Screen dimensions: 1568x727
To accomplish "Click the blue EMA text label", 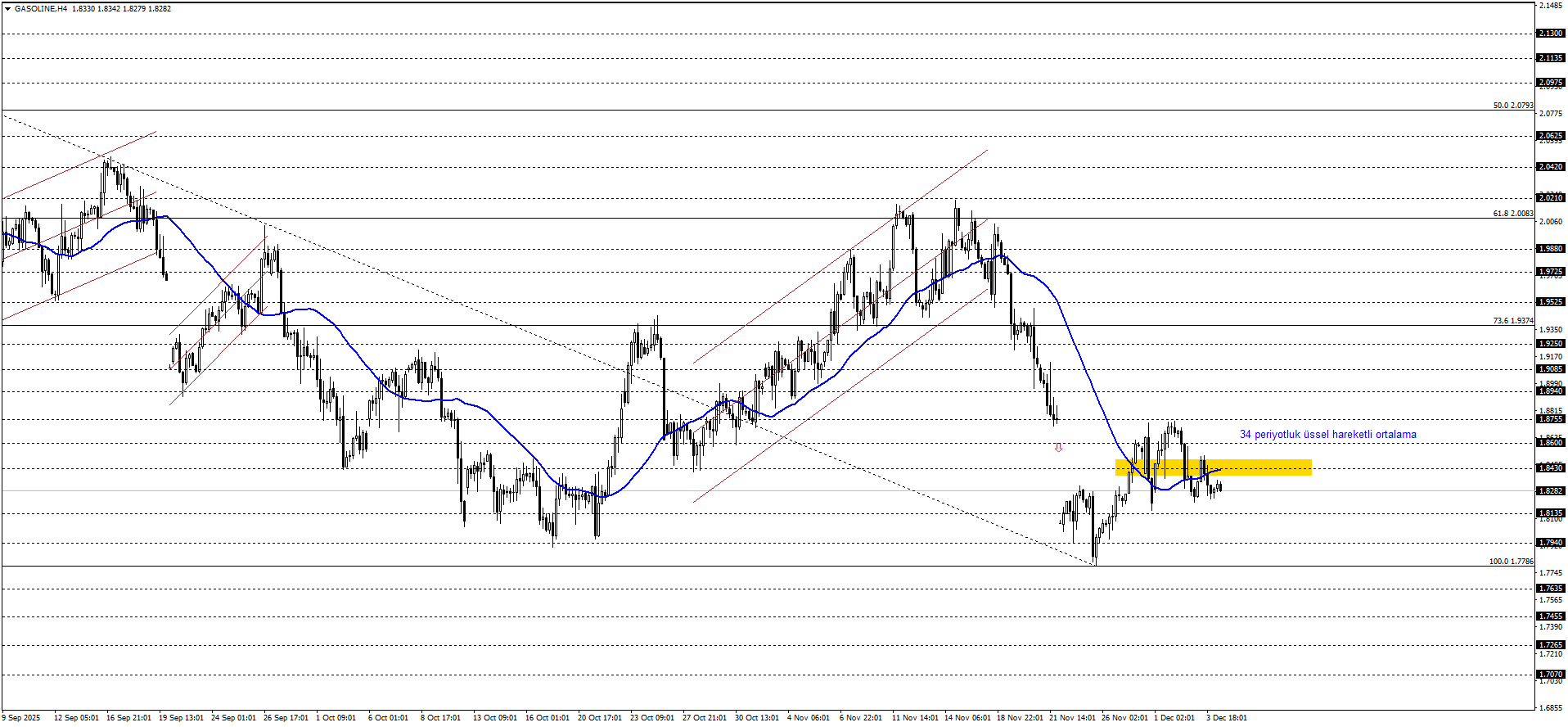I will (1327, 435).
